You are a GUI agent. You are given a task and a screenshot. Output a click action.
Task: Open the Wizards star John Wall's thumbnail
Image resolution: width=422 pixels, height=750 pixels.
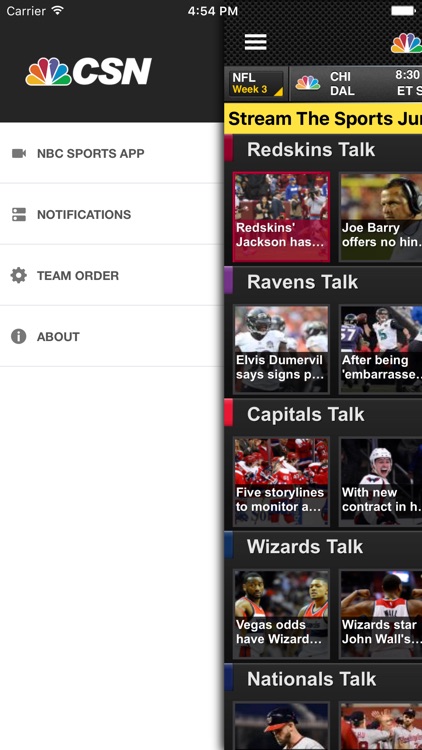381,614
